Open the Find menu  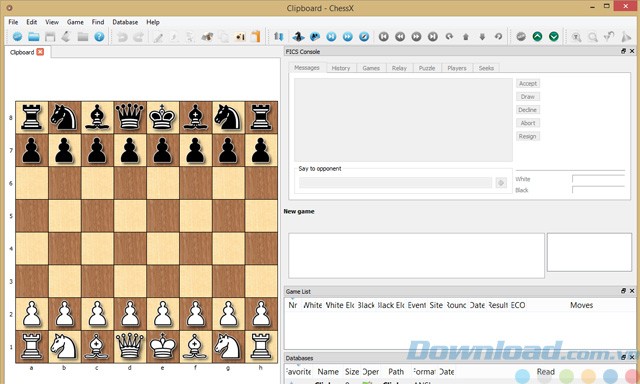(98, 22)
